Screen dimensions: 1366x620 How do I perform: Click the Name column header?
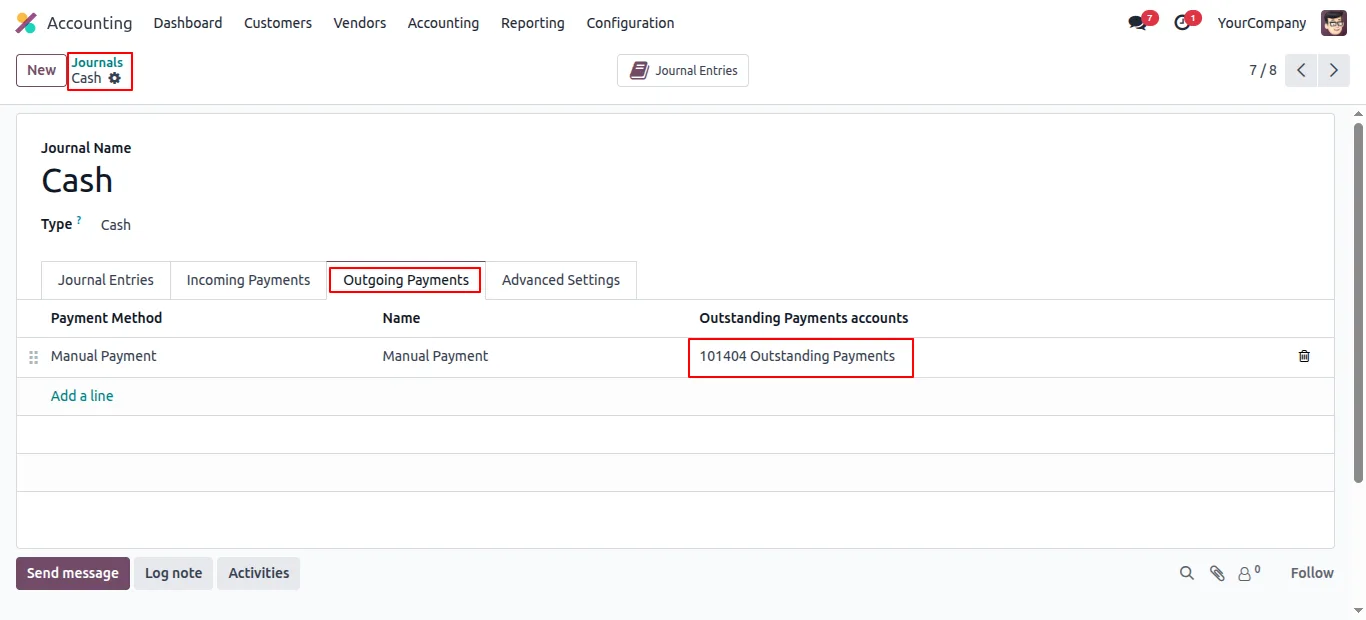[x=401, y=318]
